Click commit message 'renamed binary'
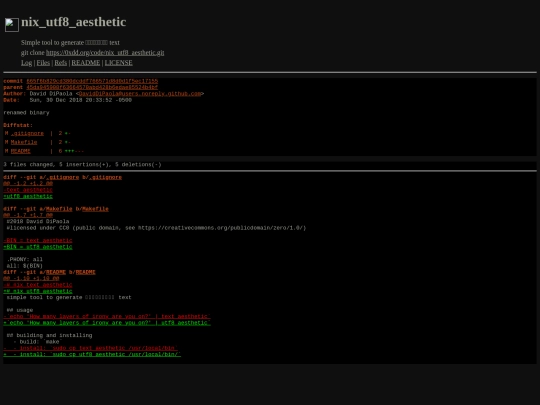The width and height of the screenshot is (540, 405). [x=26, y=113]
